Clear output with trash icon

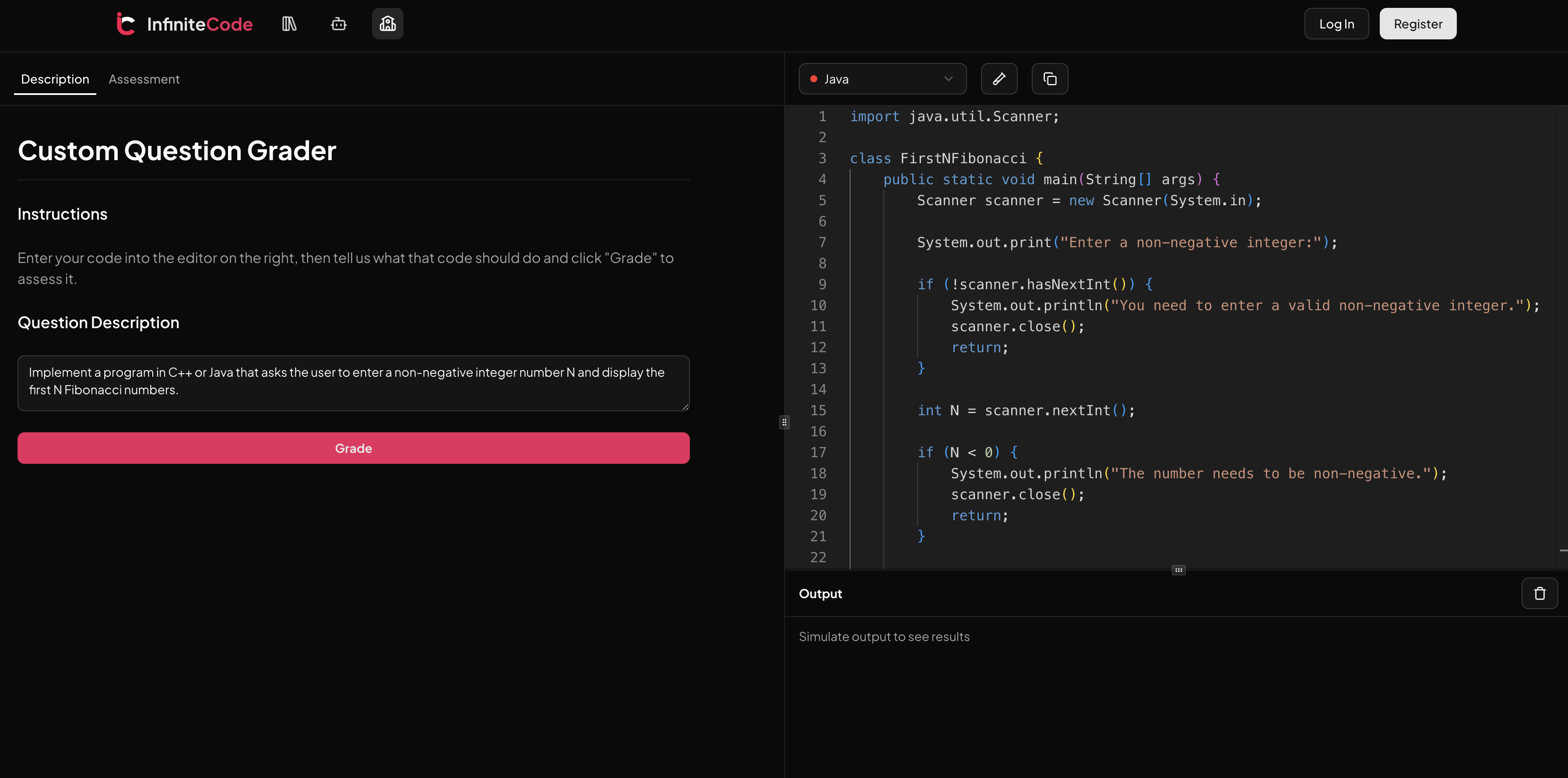[x=1540, y=593]
